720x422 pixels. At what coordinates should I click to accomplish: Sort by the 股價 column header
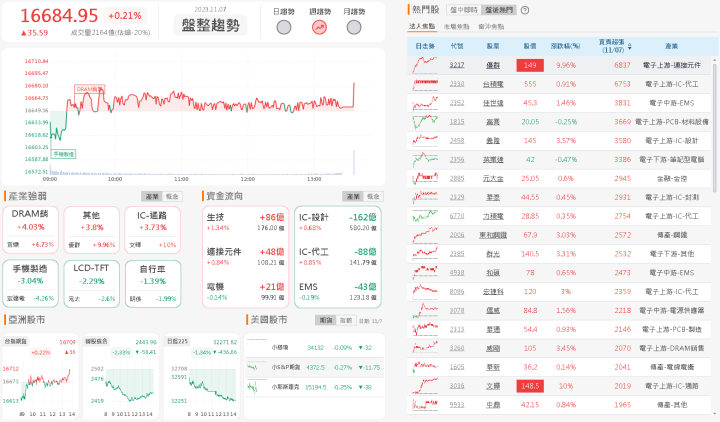pyautogui.click(x=530, y=46)
